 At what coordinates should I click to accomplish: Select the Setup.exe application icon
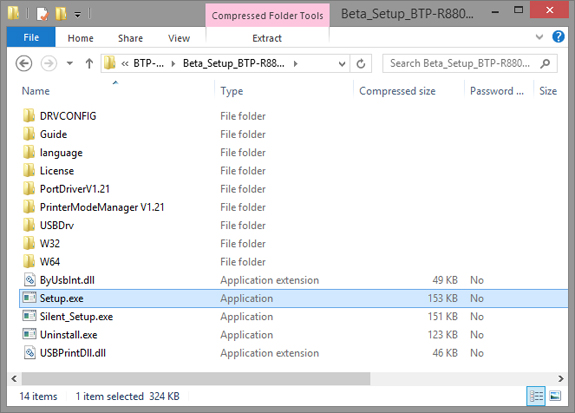(29, 298)
